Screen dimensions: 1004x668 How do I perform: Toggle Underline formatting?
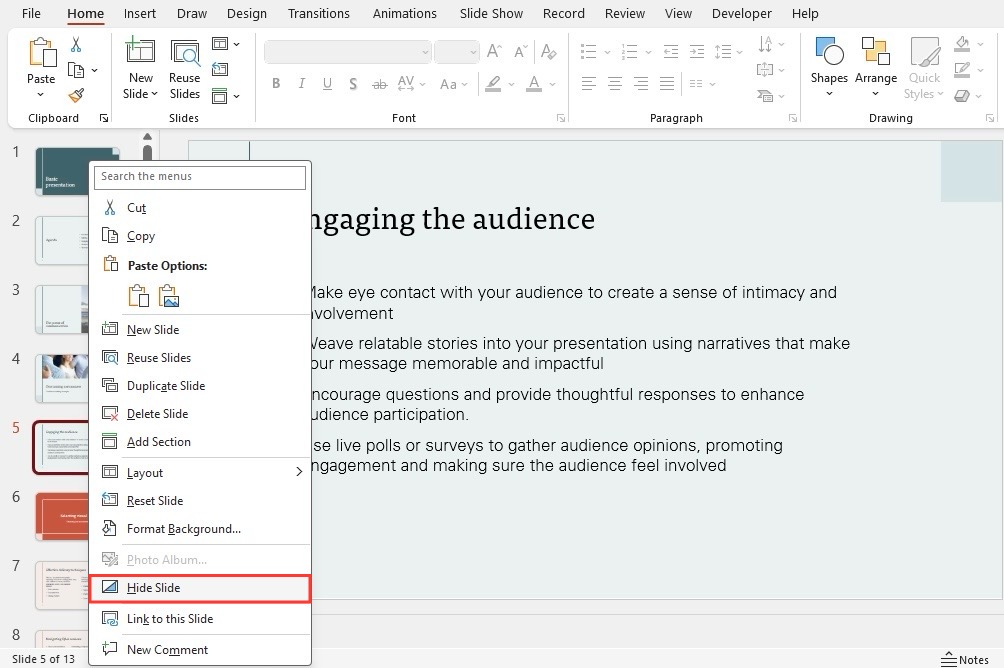[327, 84]
